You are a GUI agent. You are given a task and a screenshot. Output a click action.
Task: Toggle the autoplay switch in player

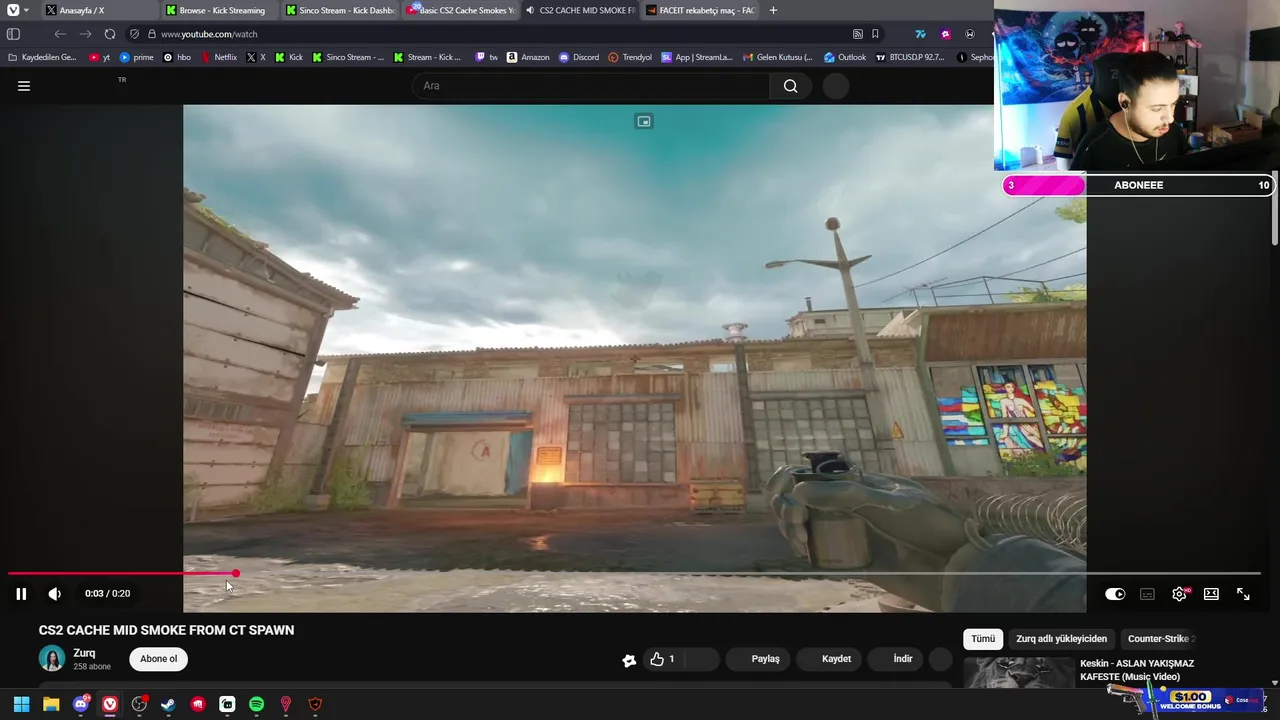[1115, 594]
